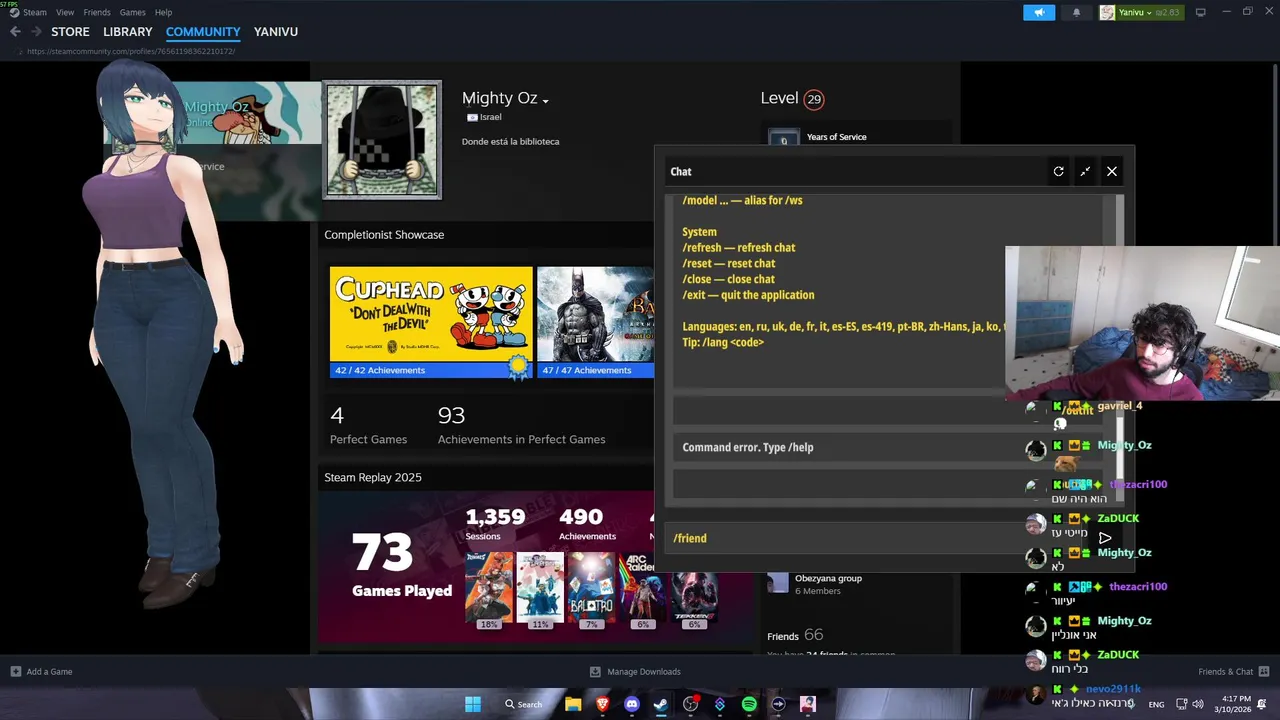Switch to Big Picture mode icon

1200,12
